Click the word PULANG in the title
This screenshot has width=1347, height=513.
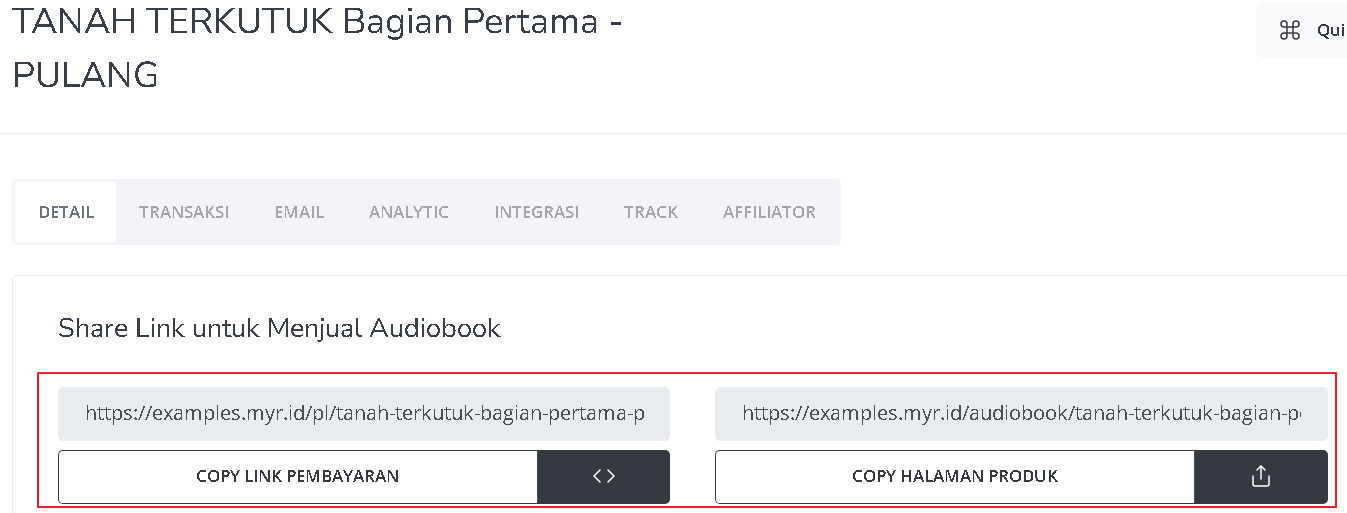click(85, 75)
